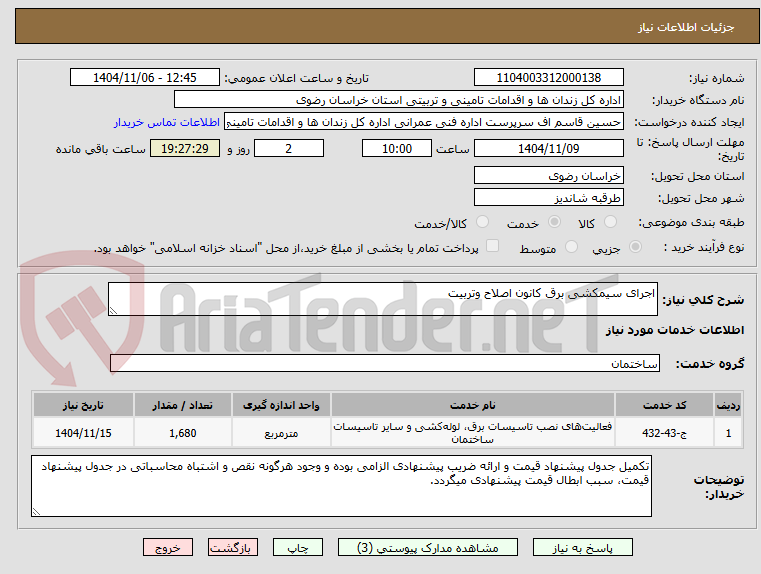Click the شرح کلی نیاز description textarea

click(383, 299)
